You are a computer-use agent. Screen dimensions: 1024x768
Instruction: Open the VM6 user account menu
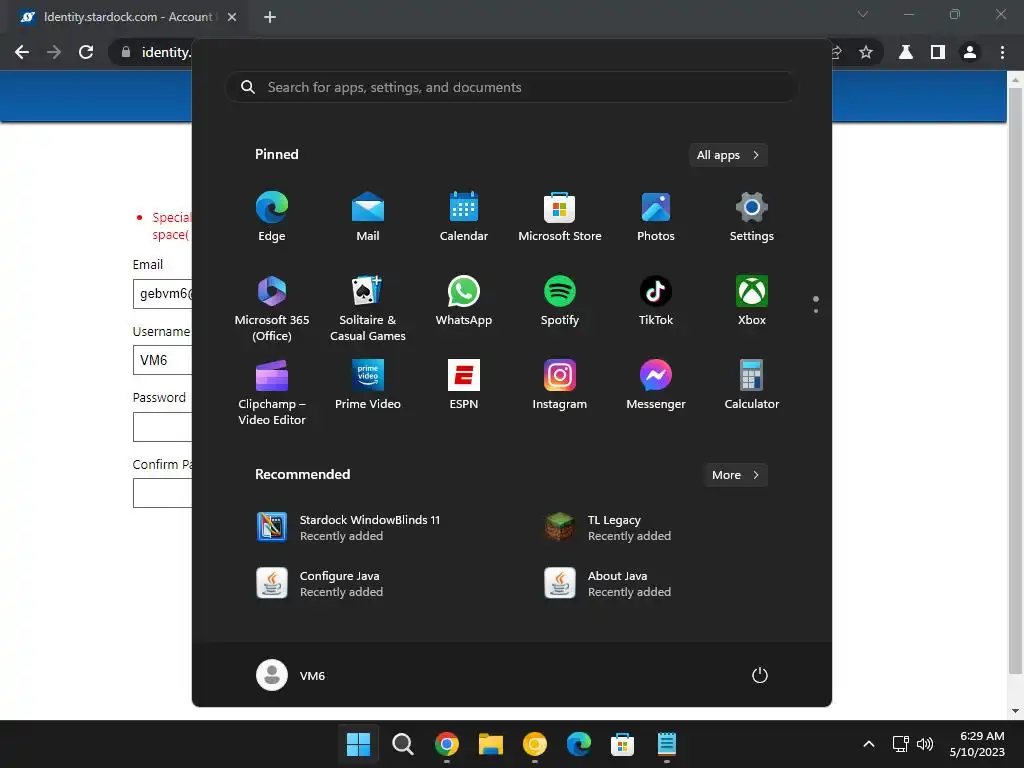291,675
